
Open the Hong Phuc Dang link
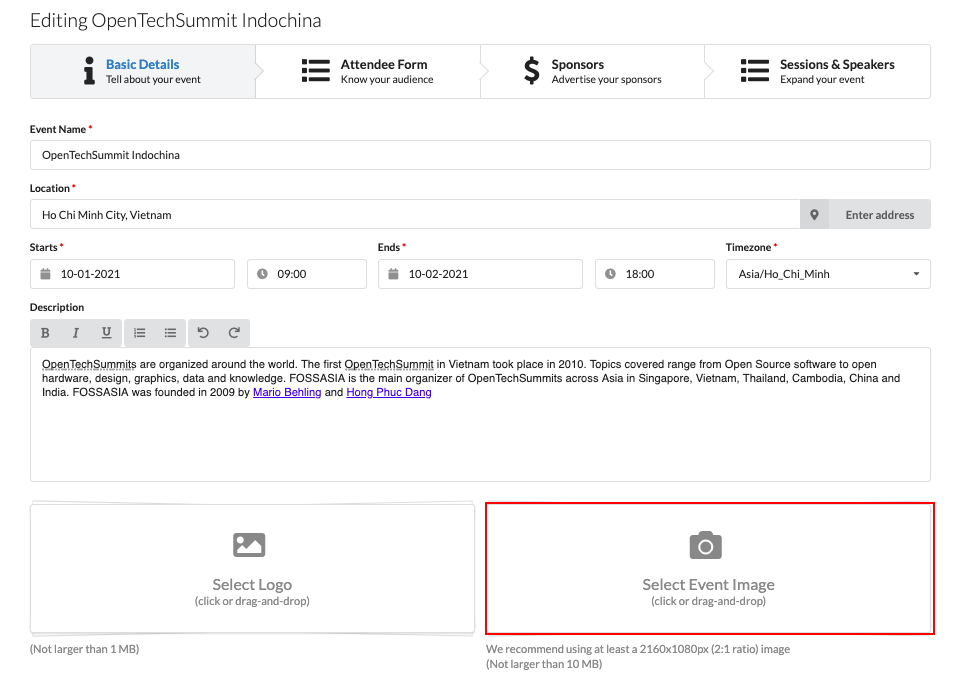point(389,392)
